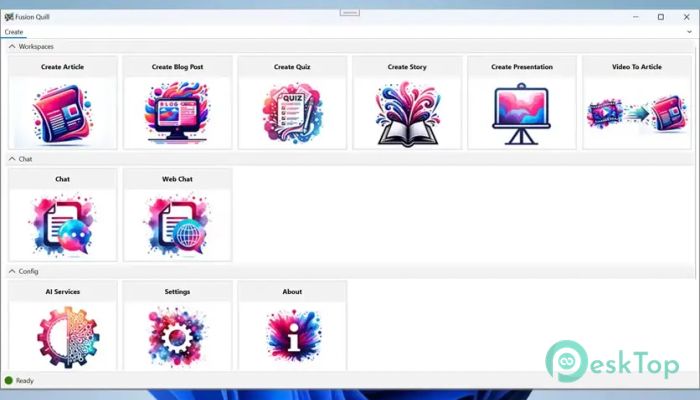This screenshot has width=700, height=400.
Task: Click the Create Blog Post title label
Action: 177,67
